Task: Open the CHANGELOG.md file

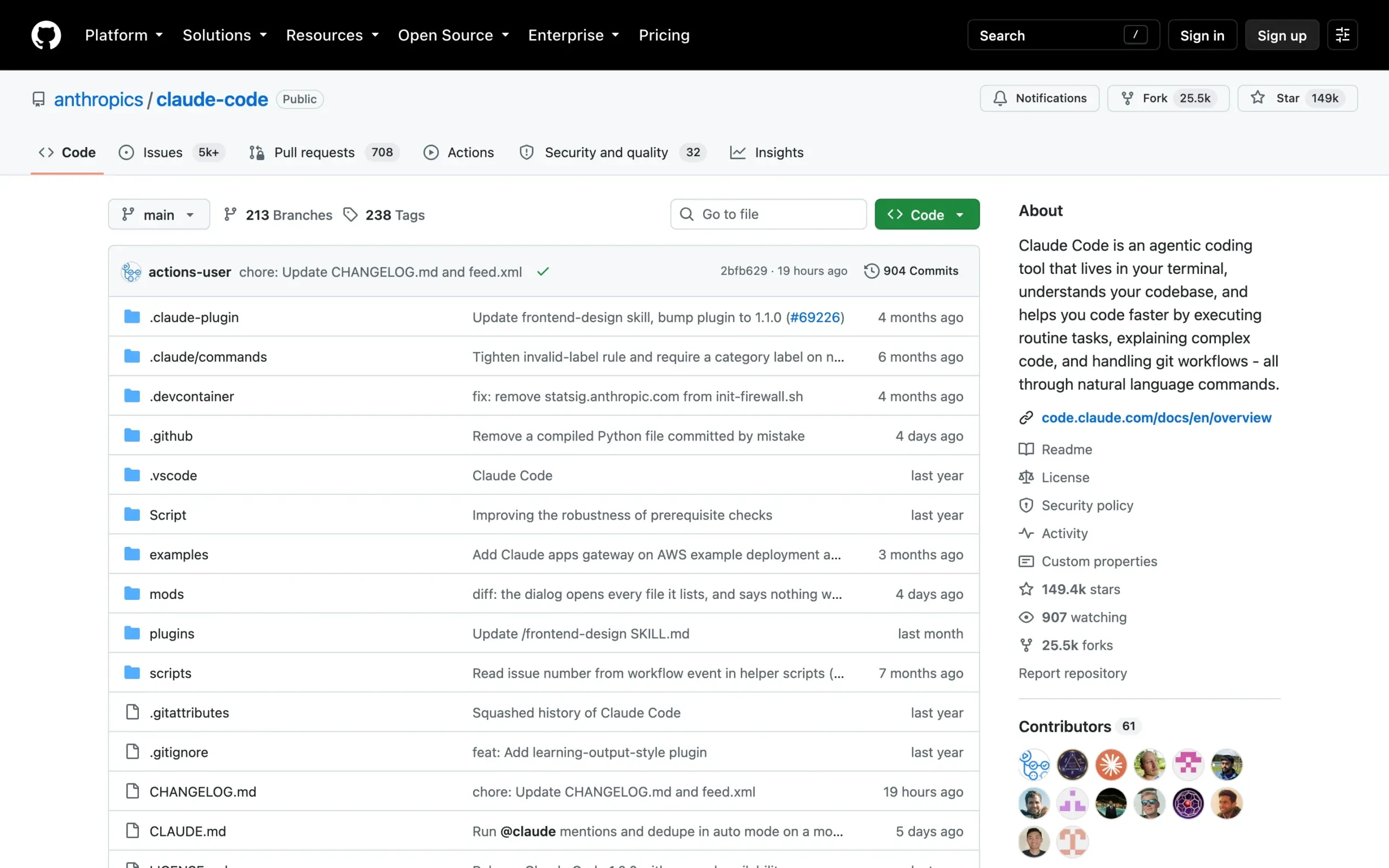Action: [x=203, y=793]
